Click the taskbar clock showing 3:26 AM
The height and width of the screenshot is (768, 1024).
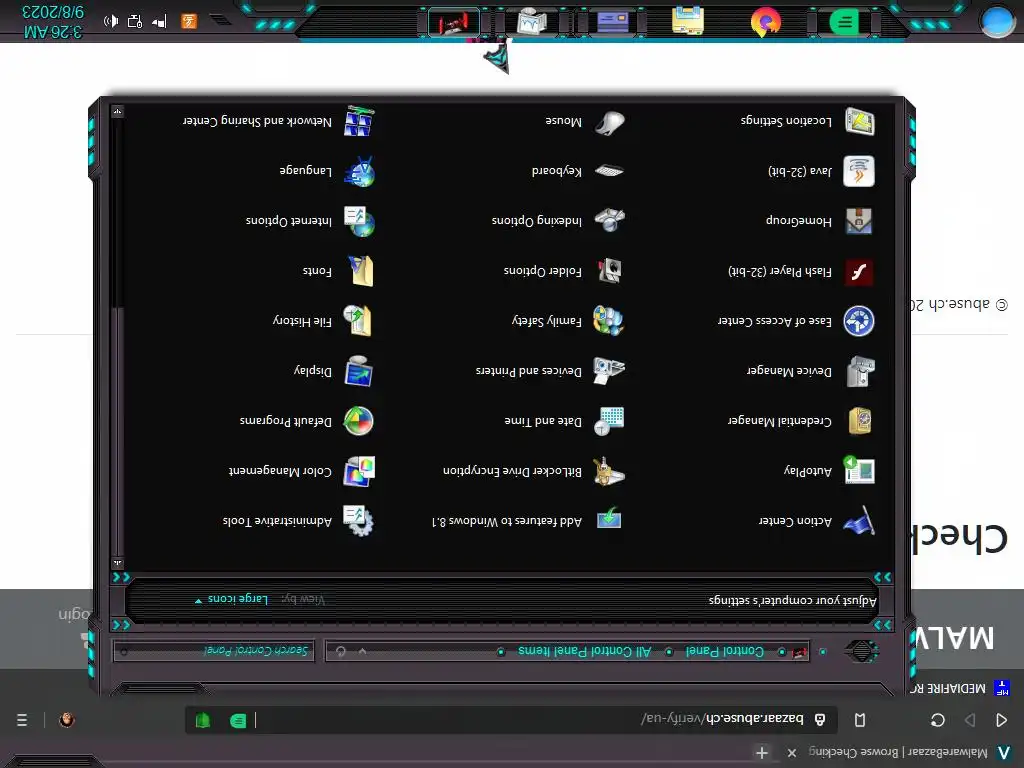point(52,22)
